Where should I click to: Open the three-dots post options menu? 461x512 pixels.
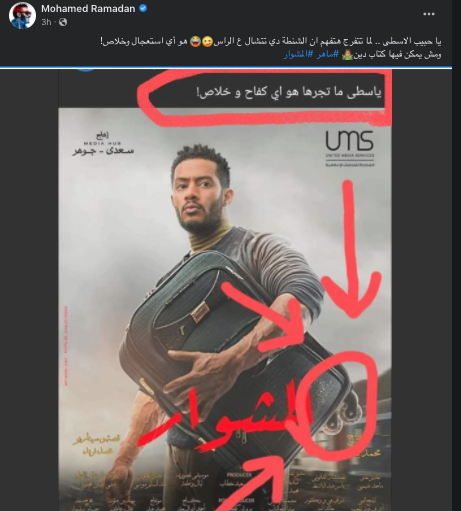coord(429,14)
